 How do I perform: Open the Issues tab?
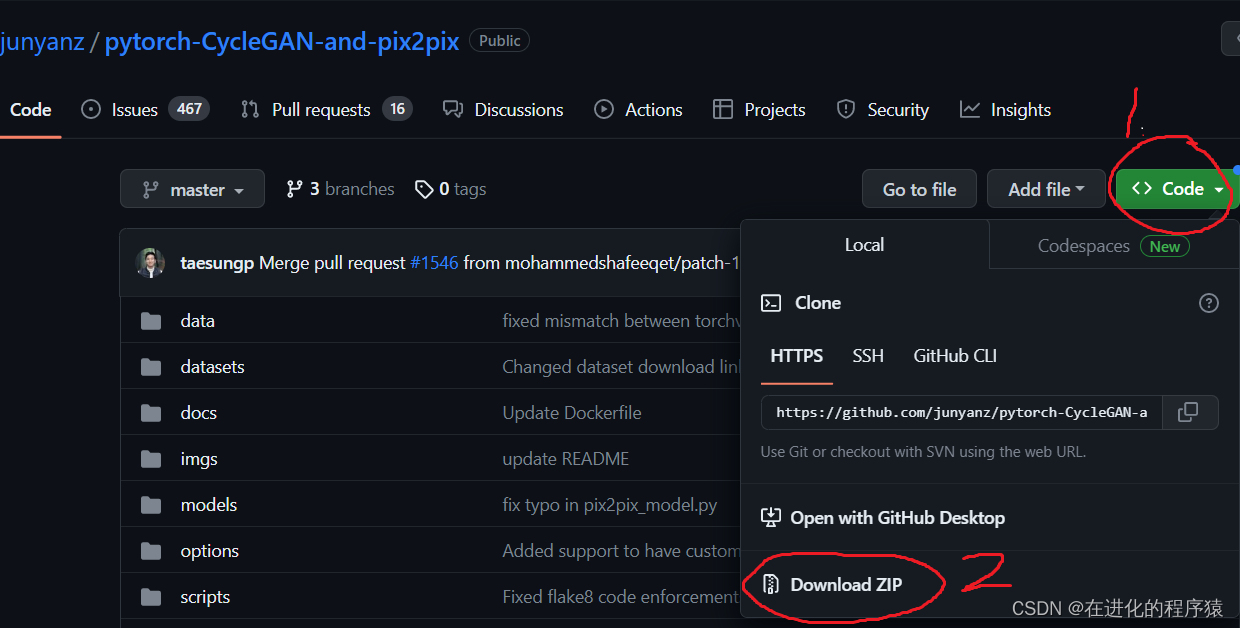click(145, 110)
